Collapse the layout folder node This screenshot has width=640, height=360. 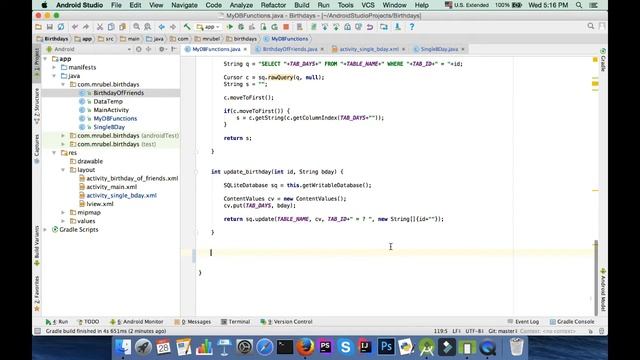point(63,170)
